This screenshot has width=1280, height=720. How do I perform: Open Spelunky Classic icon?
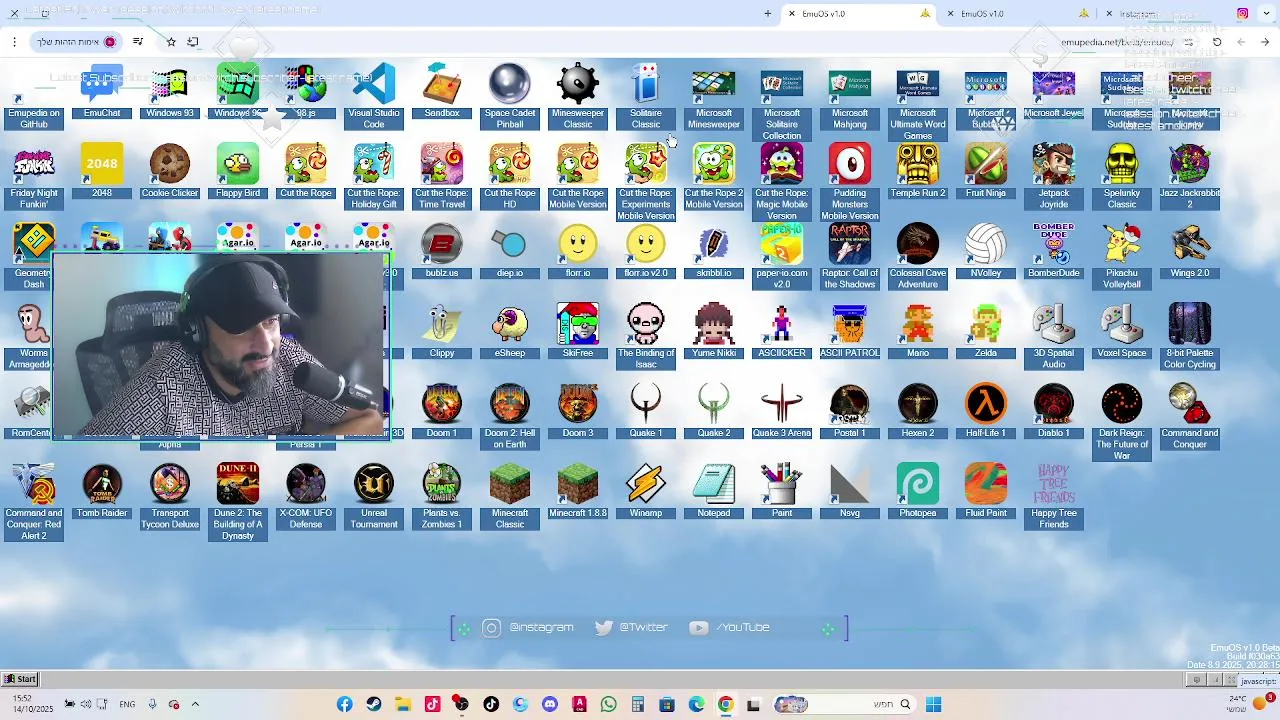(x=1122, y=177)
